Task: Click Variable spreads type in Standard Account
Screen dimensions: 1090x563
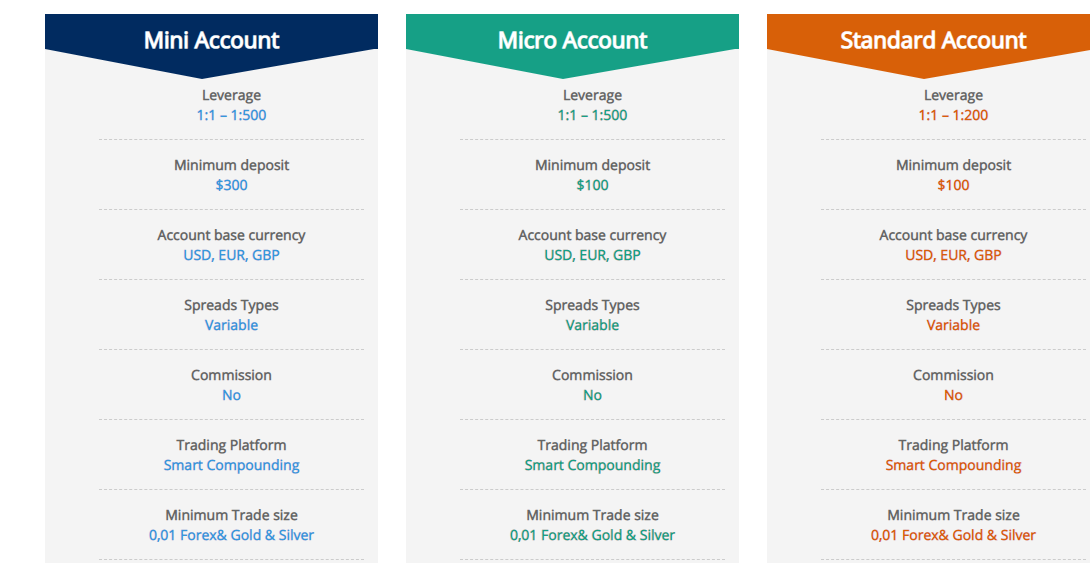Action: coord(953,325)
